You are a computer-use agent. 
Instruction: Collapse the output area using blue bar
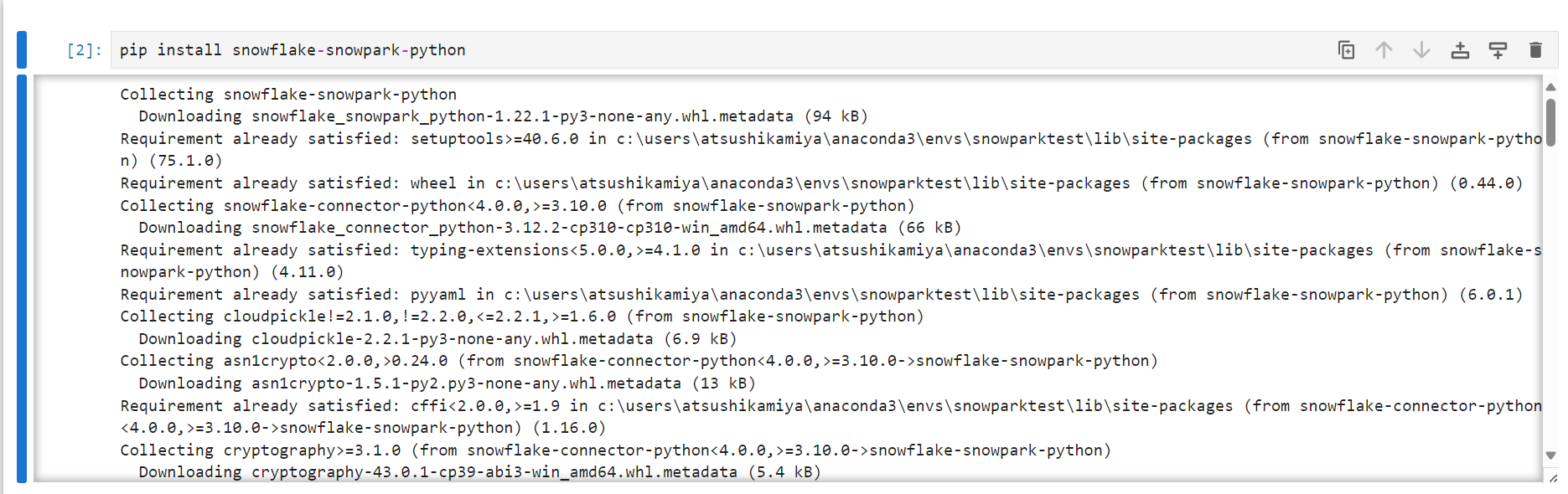[x=22, y=279]
